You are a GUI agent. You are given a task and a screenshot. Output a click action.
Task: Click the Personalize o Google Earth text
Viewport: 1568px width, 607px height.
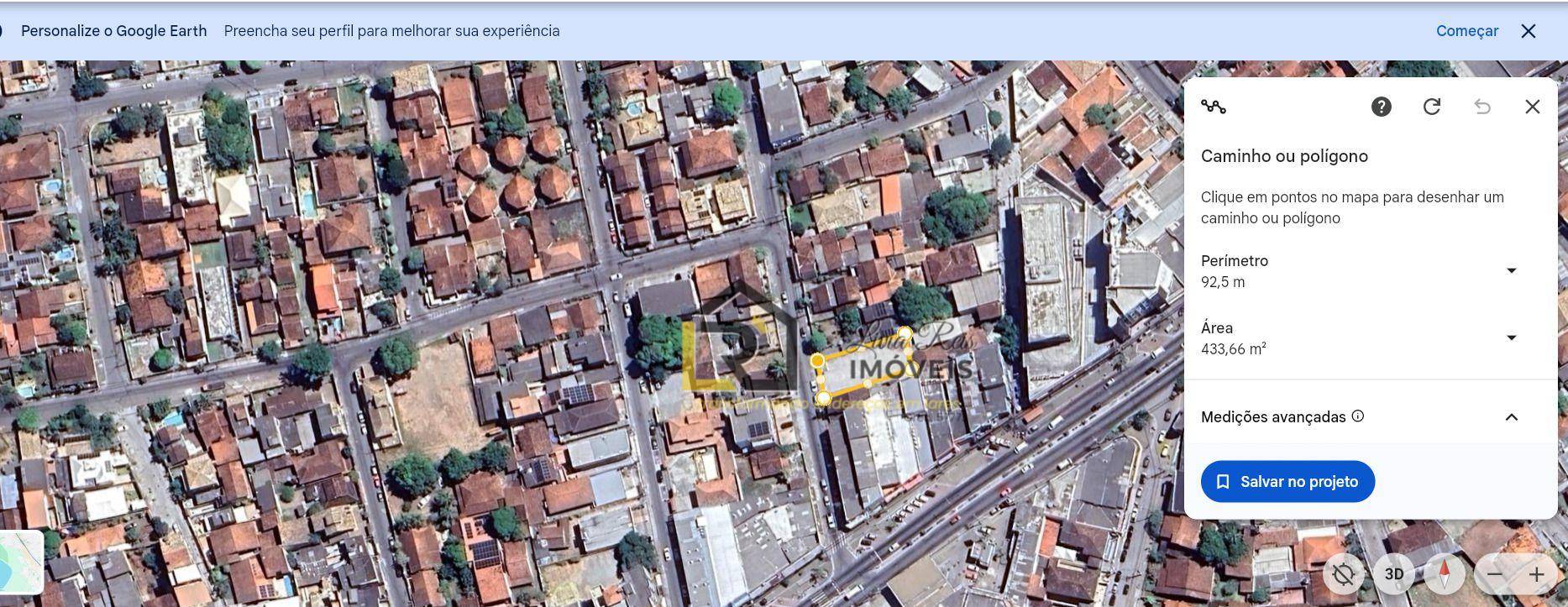[113, 31]
